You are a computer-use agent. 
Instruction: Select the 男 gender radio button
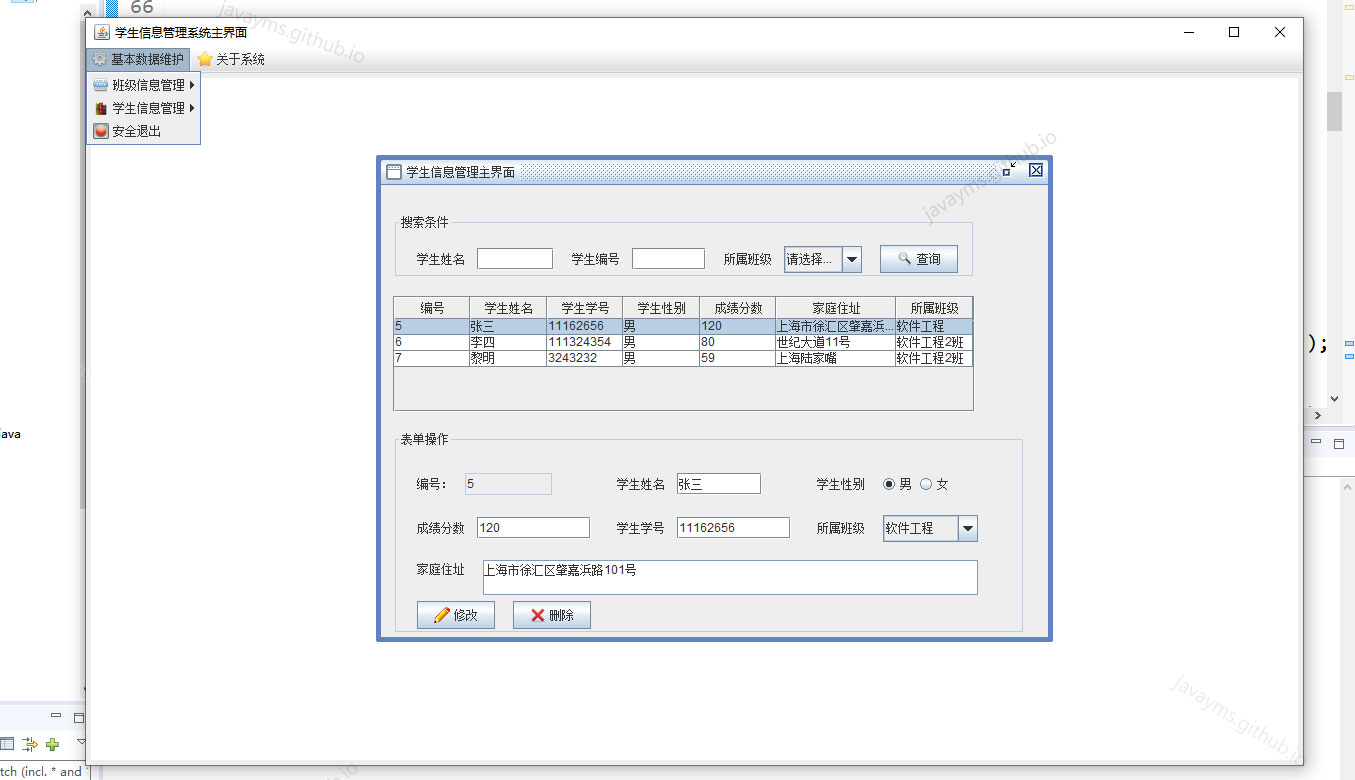tap(889, 483)
